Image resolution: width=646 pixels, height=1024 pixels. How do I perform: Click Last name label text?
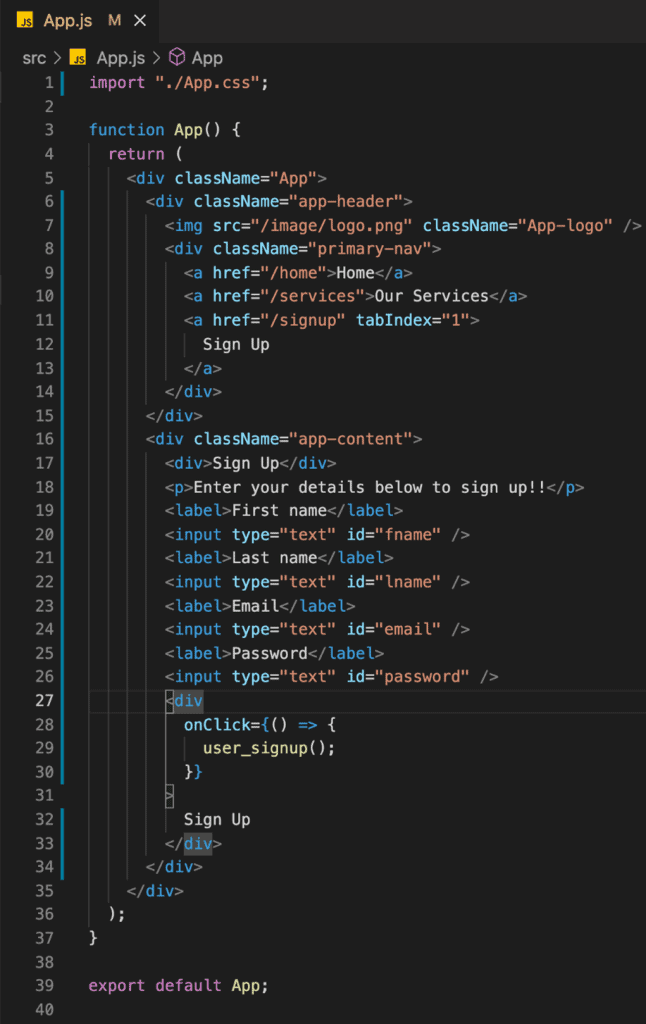[x=274, y=558]
